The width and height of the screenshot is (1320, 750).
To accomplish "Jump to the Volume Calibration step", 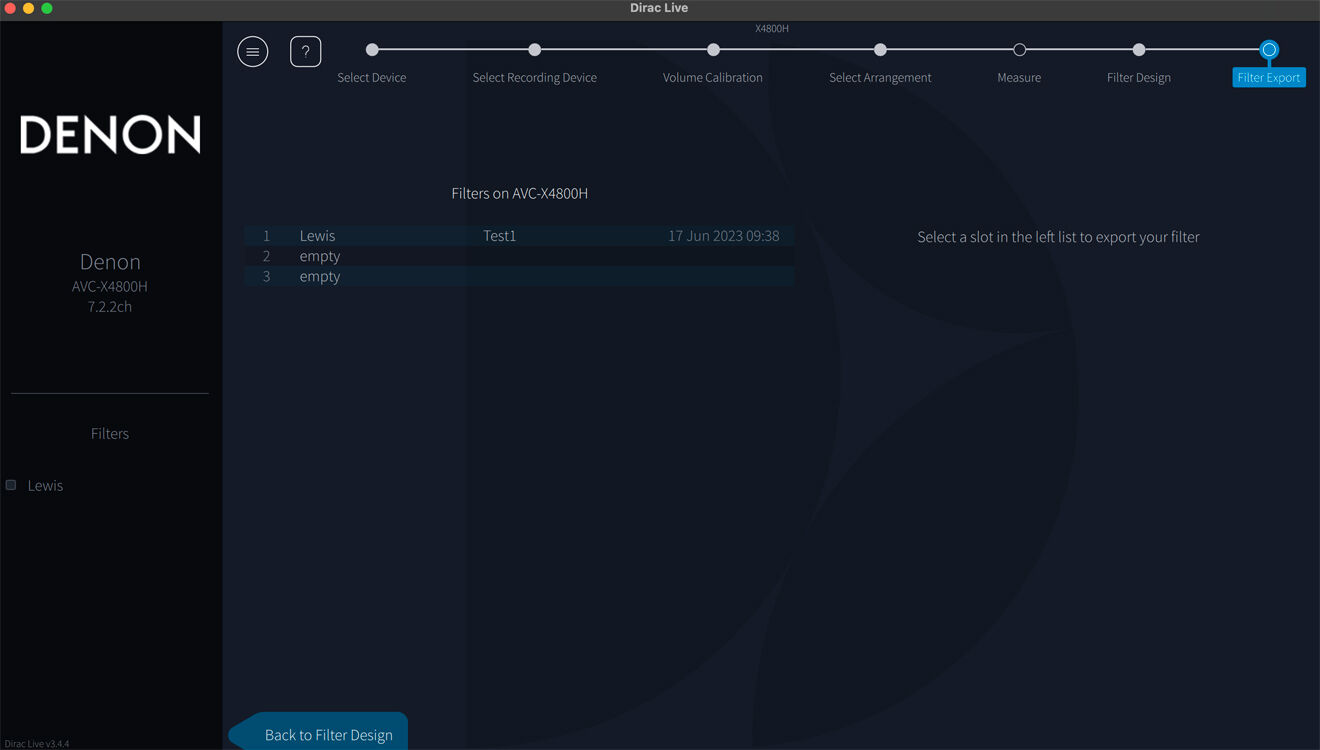I will coord(713,49).
